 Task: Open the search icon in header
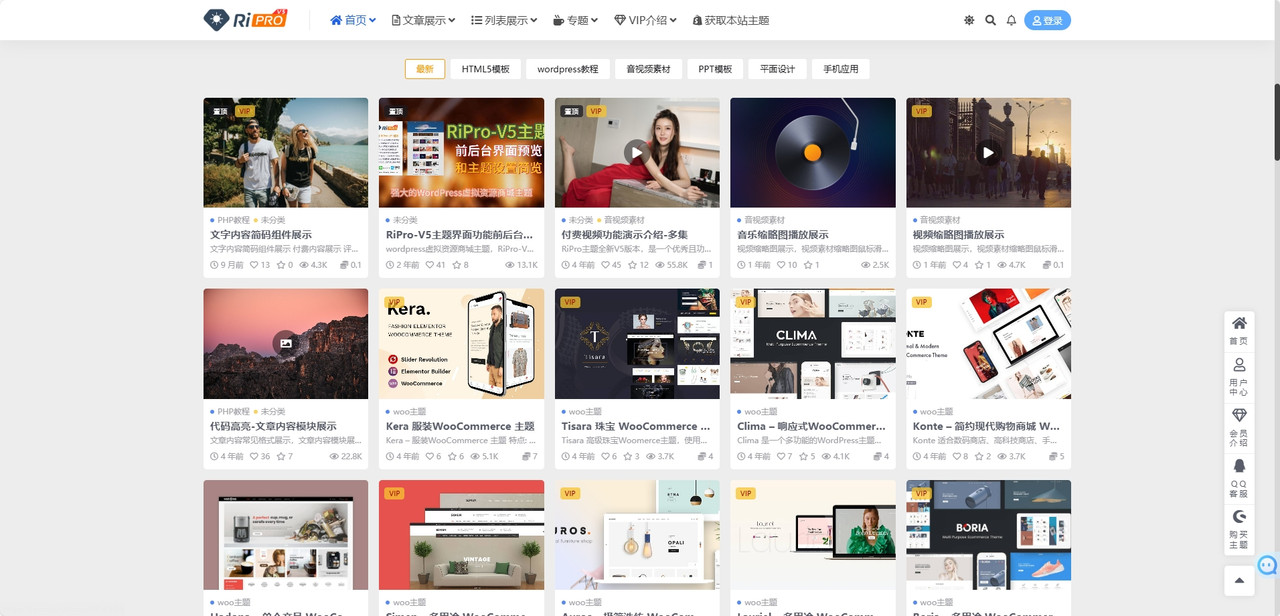[x=990, y=20]
